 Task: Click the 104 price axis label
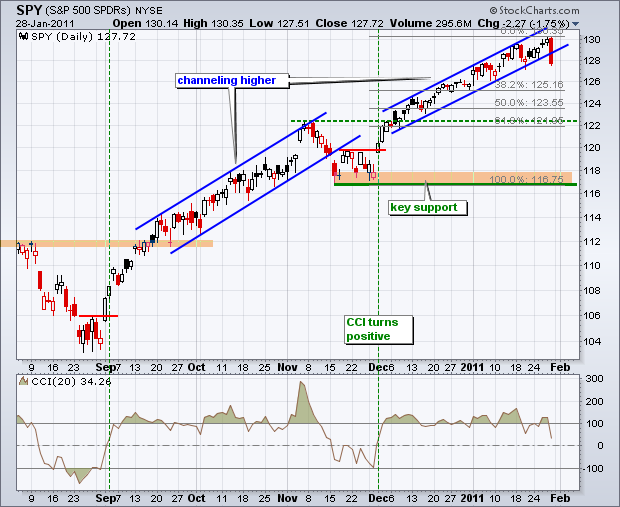click(592, 341)
